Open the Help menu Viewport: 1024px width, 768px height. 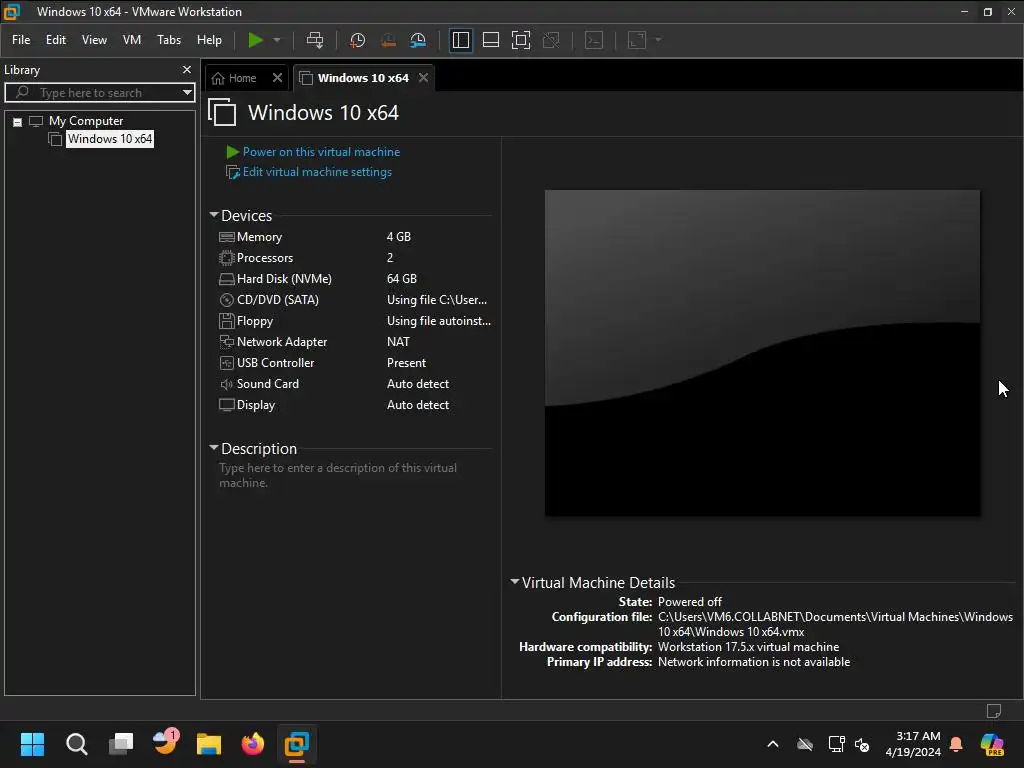pyautogui.click(x=209, y=40)
